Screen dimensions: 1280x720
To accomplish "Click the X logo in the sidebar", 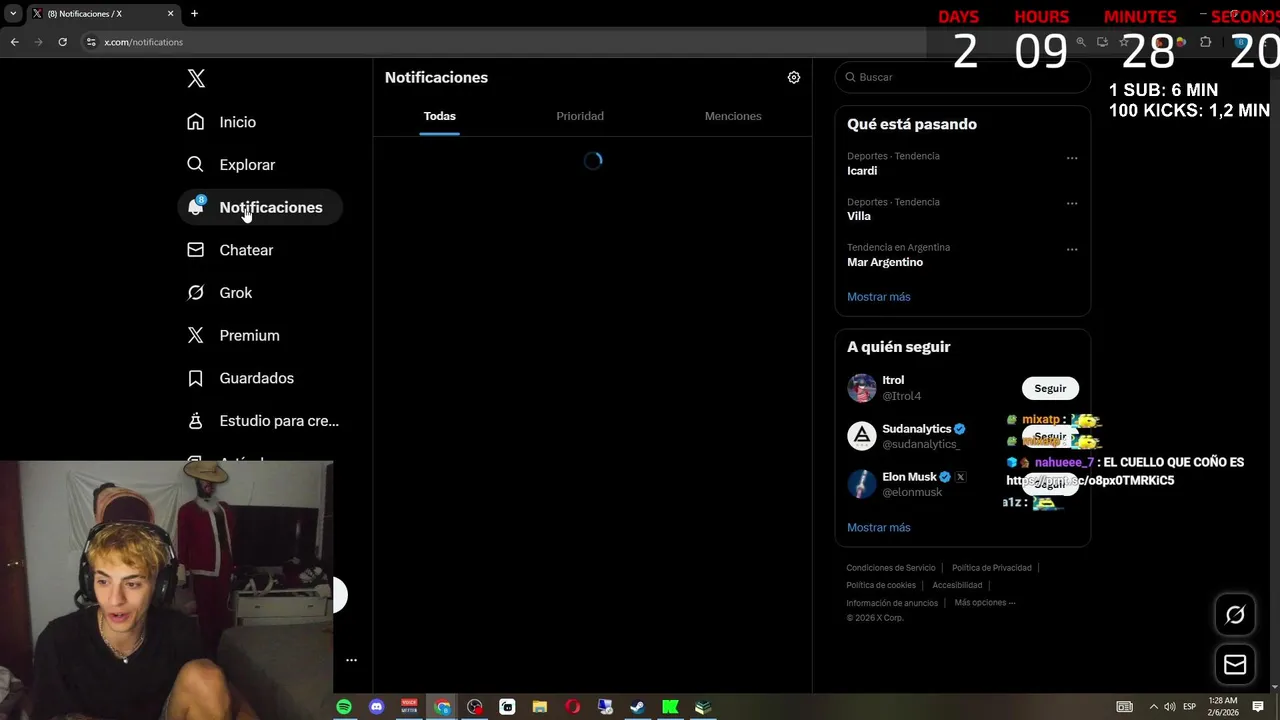I will (x=196, y=79).
